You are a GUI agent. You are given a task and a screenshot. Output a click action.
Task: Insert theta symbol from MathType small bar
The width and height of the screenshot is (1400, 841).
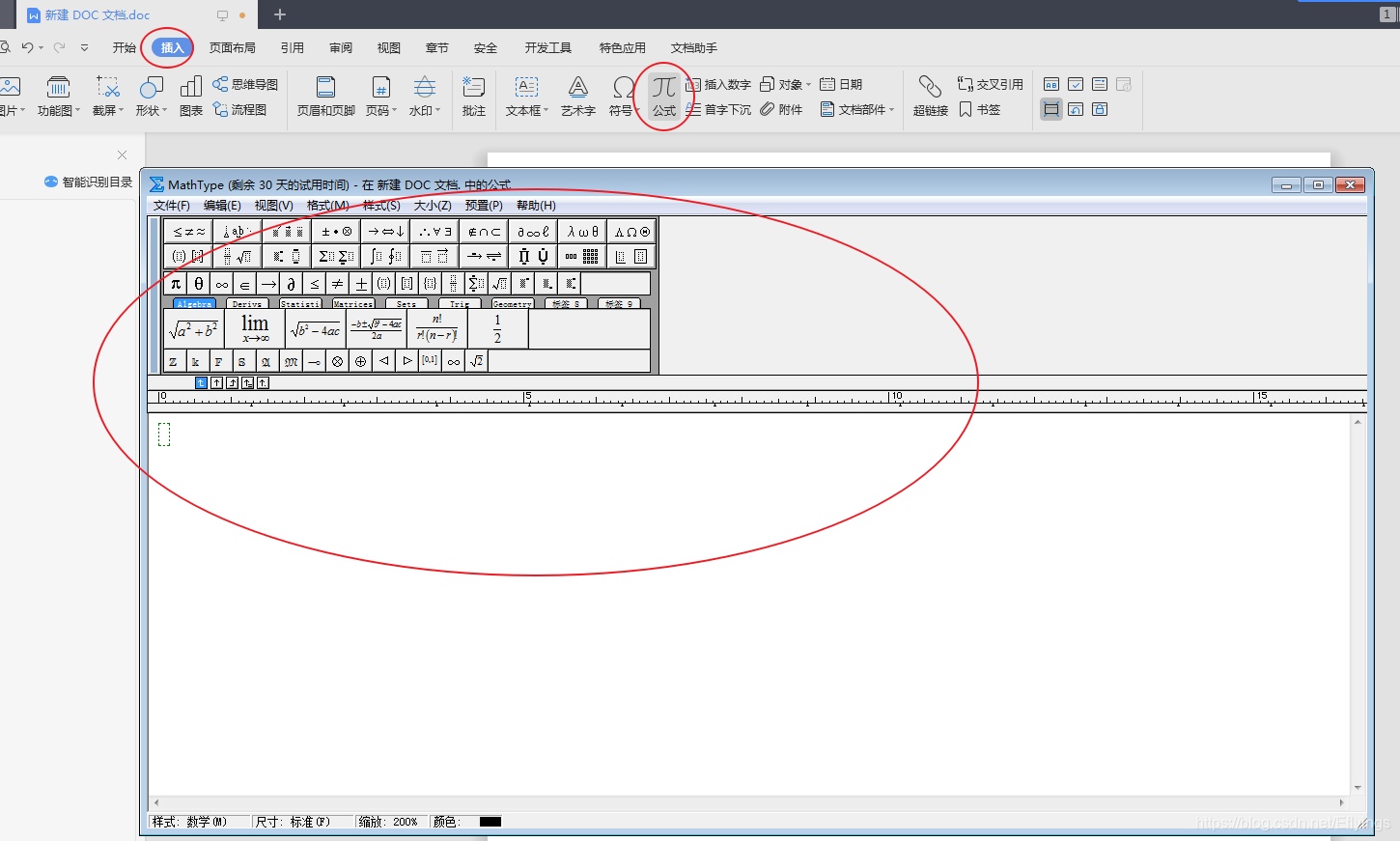click(199, 284)
